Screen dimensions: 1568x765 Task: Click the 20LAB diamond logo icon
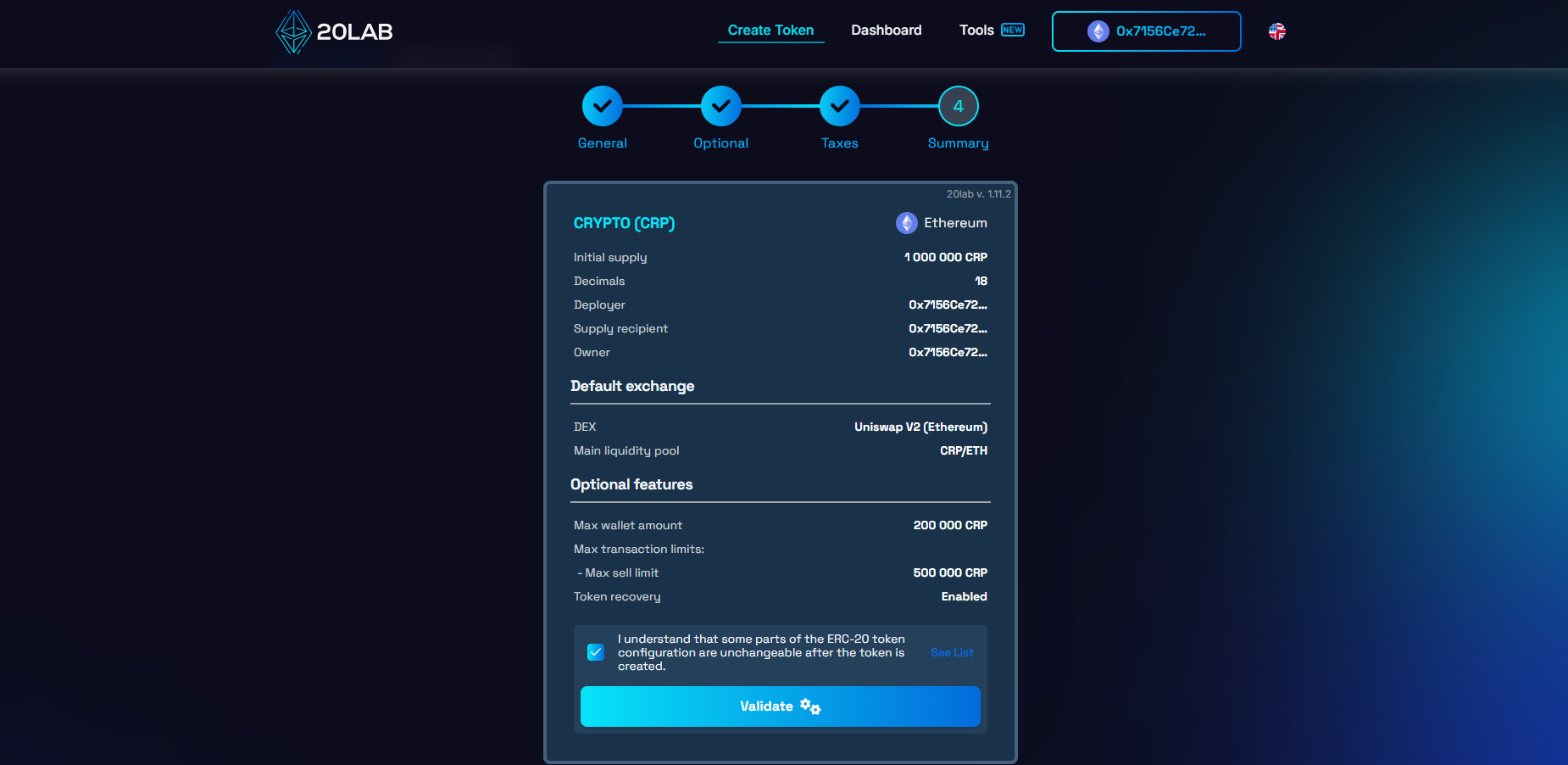pyautogui.click(x=293, y=32)
